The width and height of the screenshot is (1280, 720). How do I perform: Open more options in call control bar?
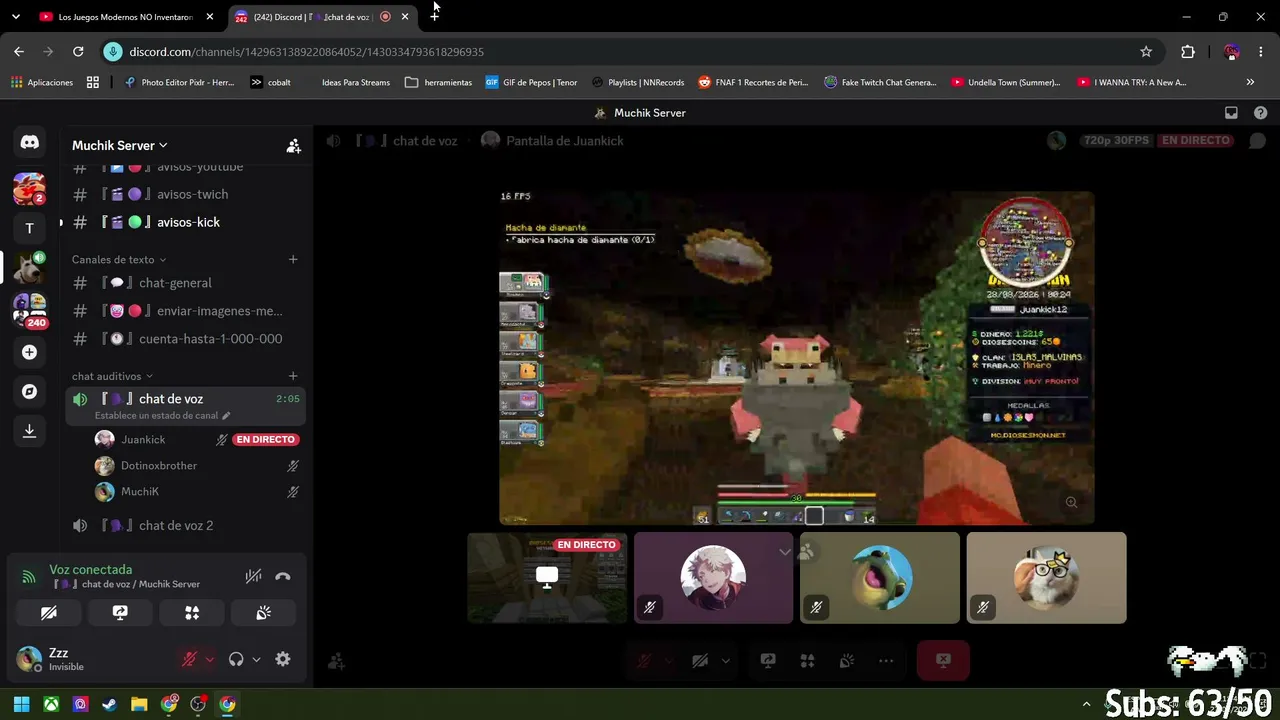886,660
